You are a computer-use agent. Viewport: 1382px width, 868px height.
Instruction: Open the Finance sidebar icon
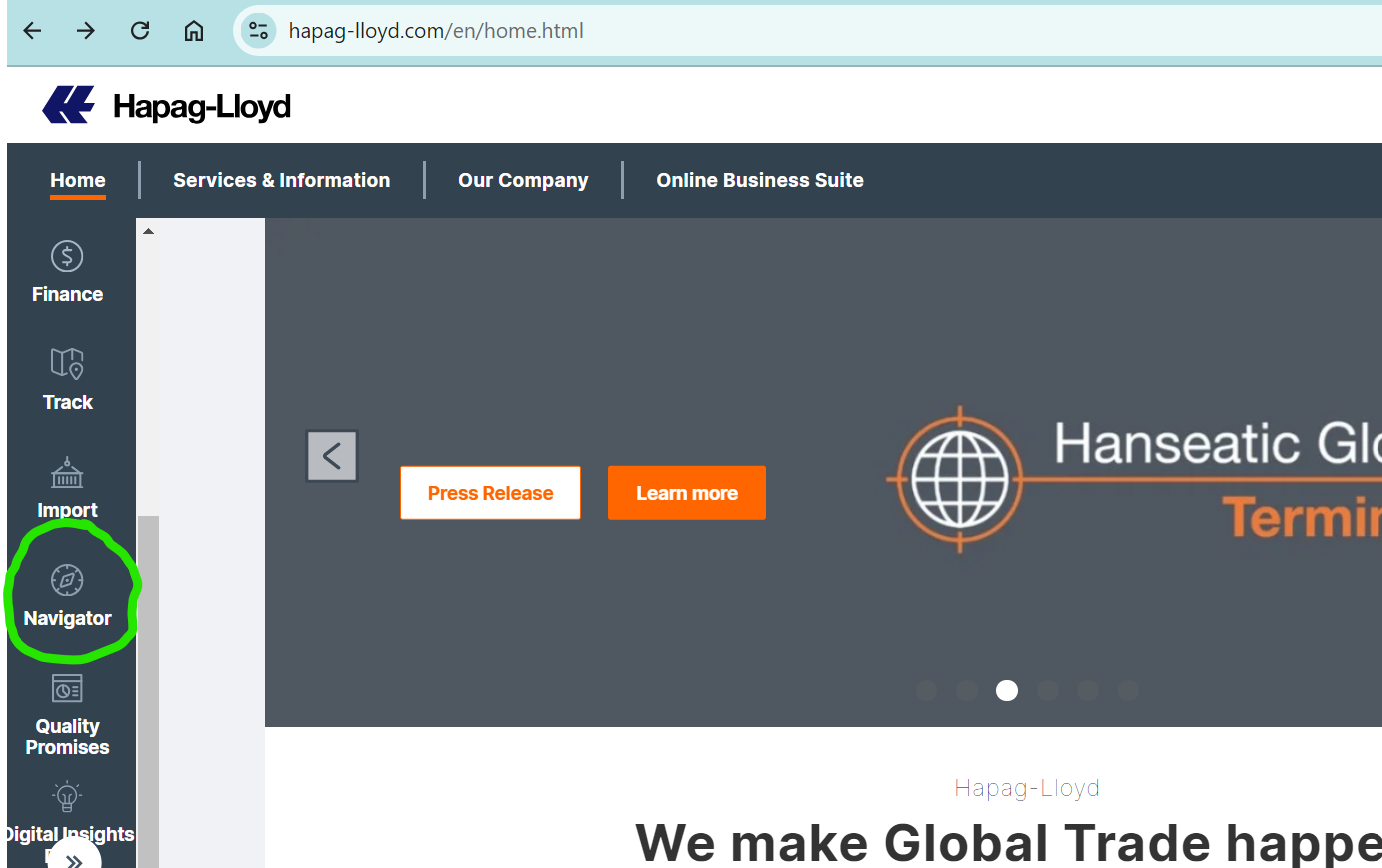coord(67,257)
